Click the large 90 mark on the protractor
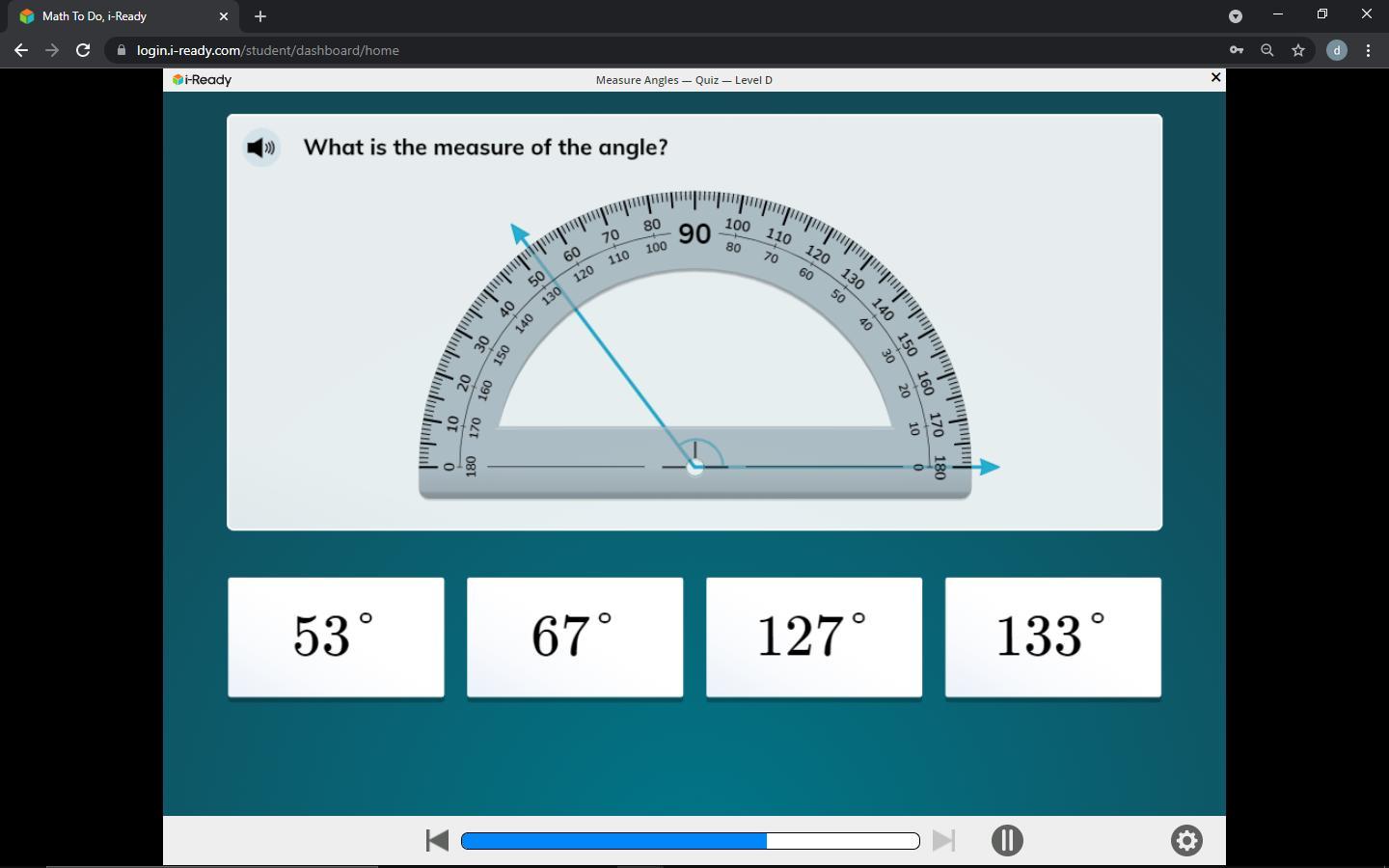This screenshot has height=868, width=1389. 694,233
